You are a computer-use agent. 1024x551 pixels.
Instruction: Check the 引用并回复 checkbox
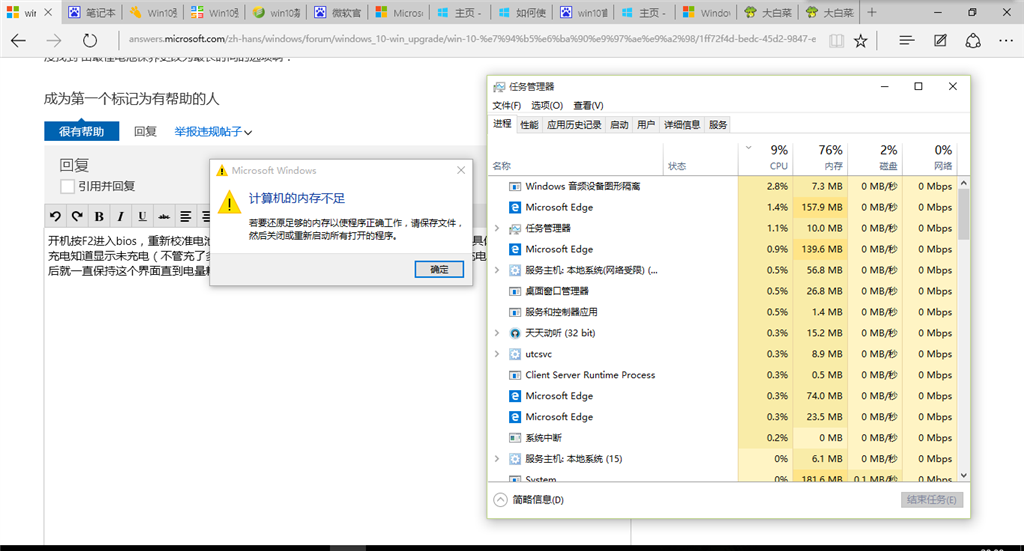pos(67,186)
